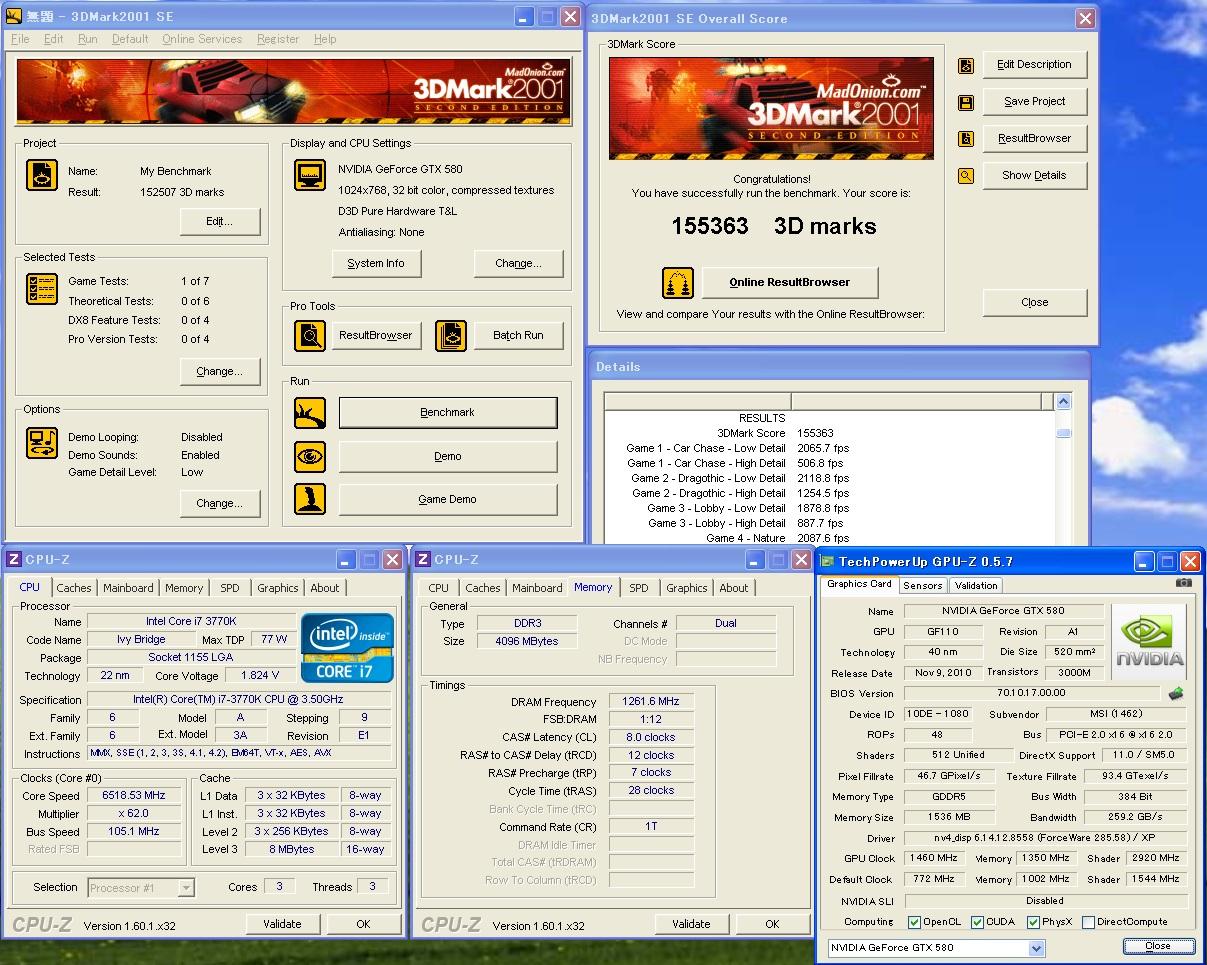This screenshot has height=965, width=1207.
Task: Switch to Validation tab in GPU-Z
Action: (975, 586)
